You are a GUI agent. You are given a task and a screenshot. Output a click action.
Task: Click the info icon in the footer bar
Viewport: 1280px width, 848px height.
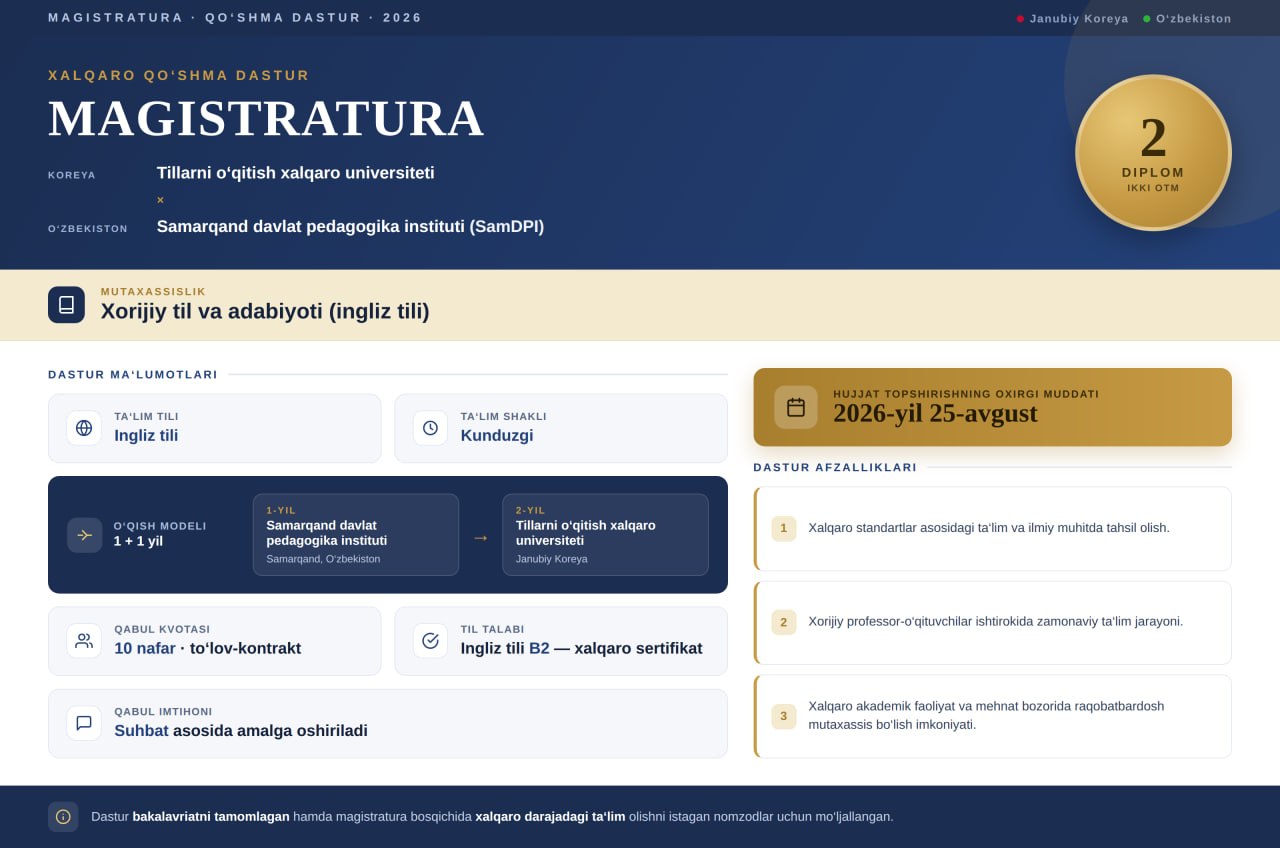[63, 816]
